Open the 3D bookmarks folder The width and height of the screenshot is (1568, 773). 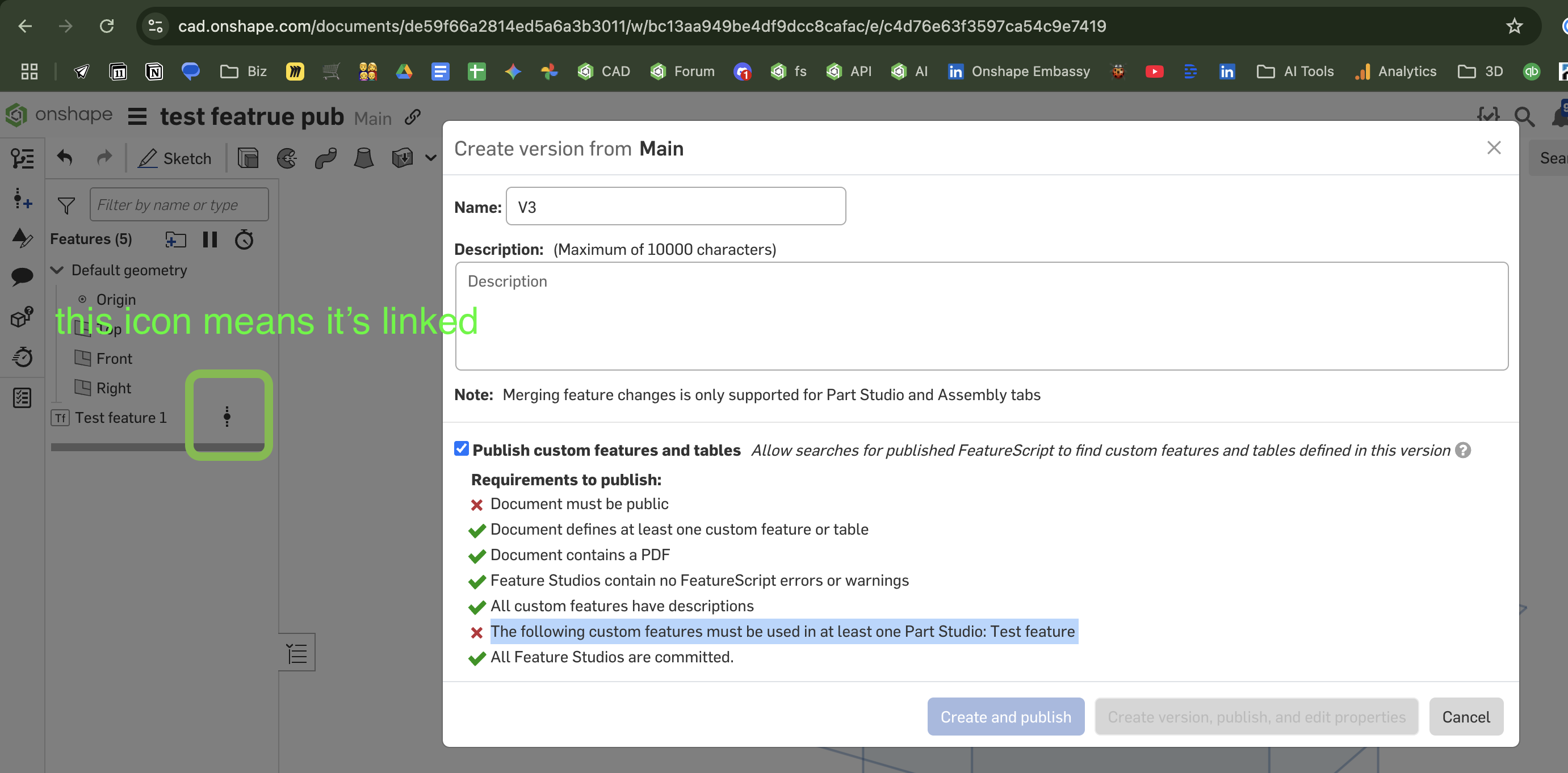tap(1480, 71)
